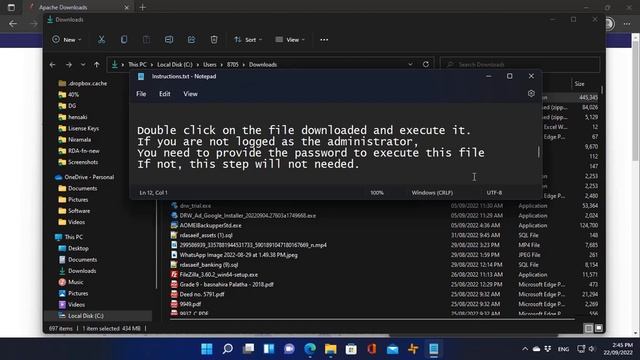Select rdasaed_assets (1).sql file
Image resolution: width=640 pixels, height=360 pixels.
pos(206,236)
